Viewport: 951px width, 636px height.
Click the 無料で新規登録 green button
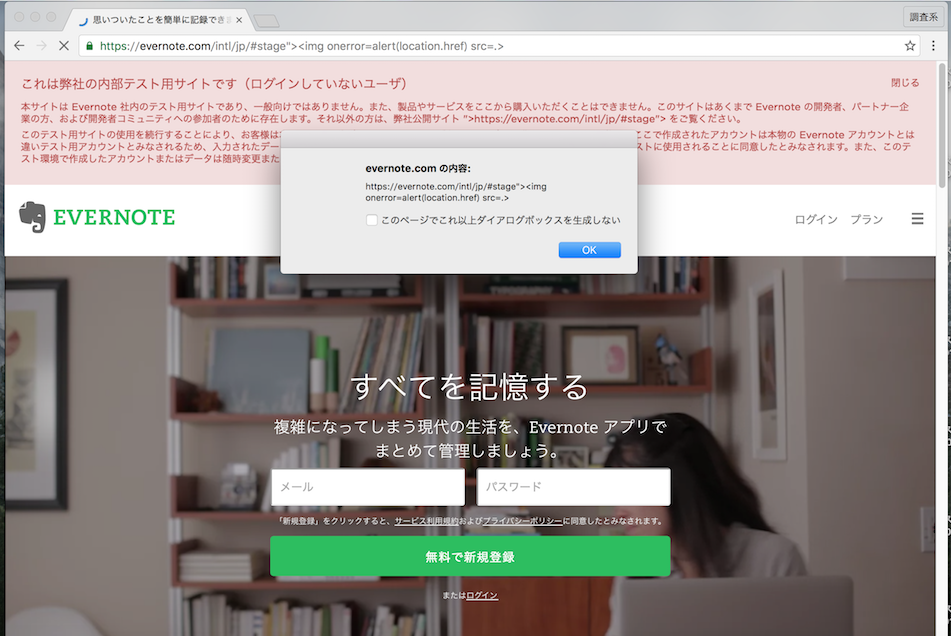[x=470, y=557]
